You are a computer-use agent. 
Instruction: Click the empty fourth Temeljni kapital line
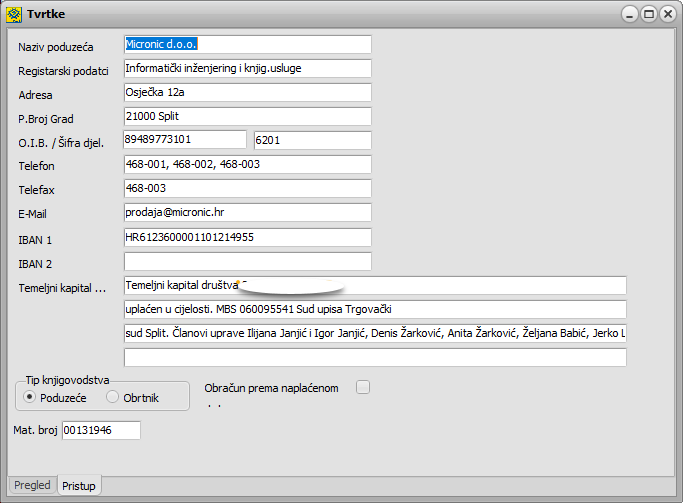tap(375, 358)
